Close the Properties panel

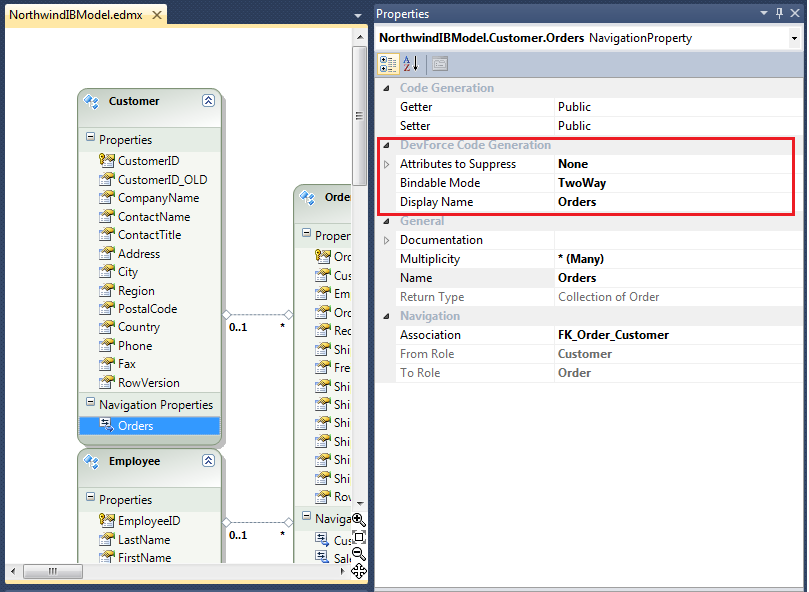795,13
